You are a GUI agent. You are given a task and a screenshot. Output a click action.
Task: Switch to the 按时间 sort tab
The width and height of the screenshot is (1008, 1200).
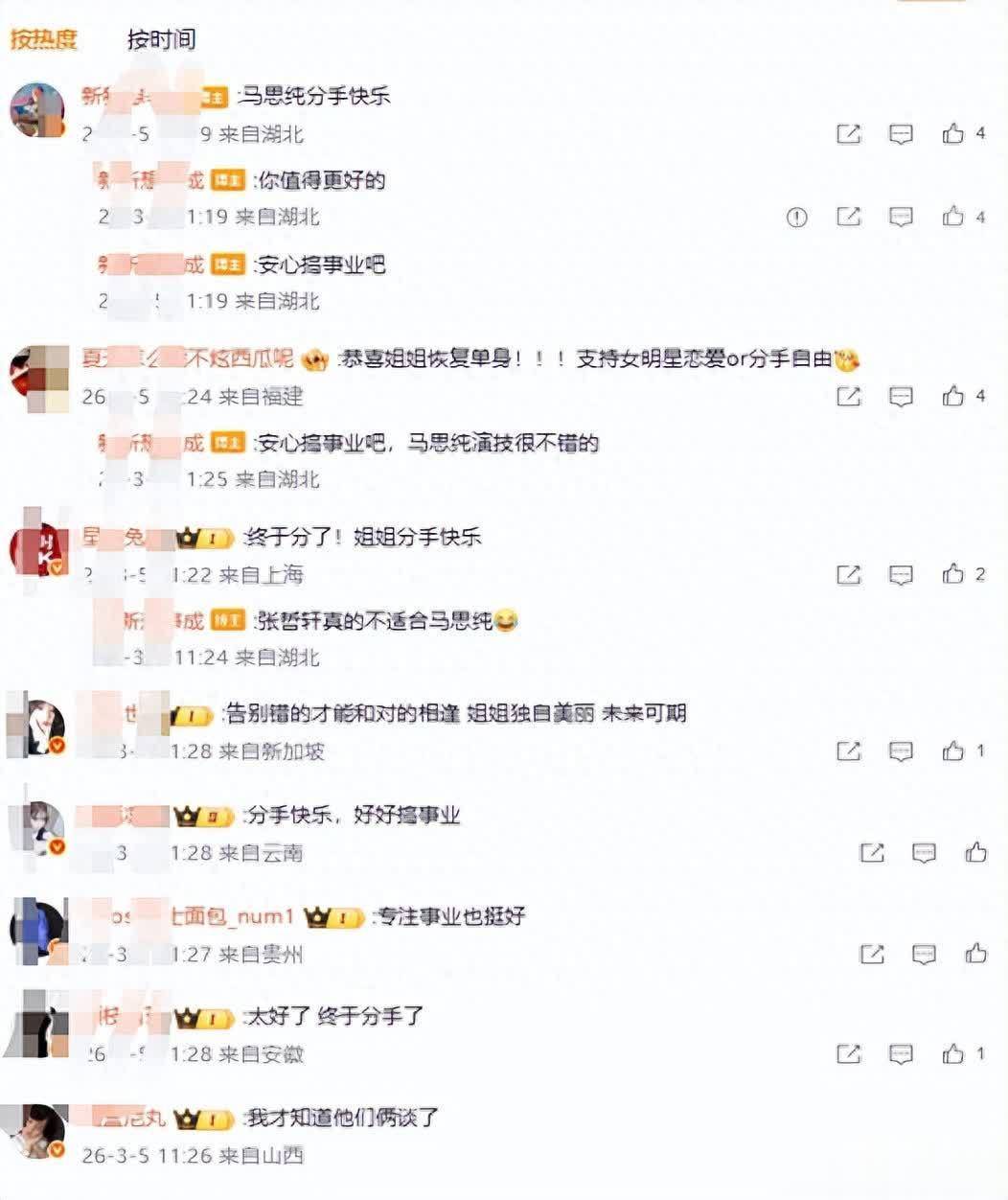(161, 39)
